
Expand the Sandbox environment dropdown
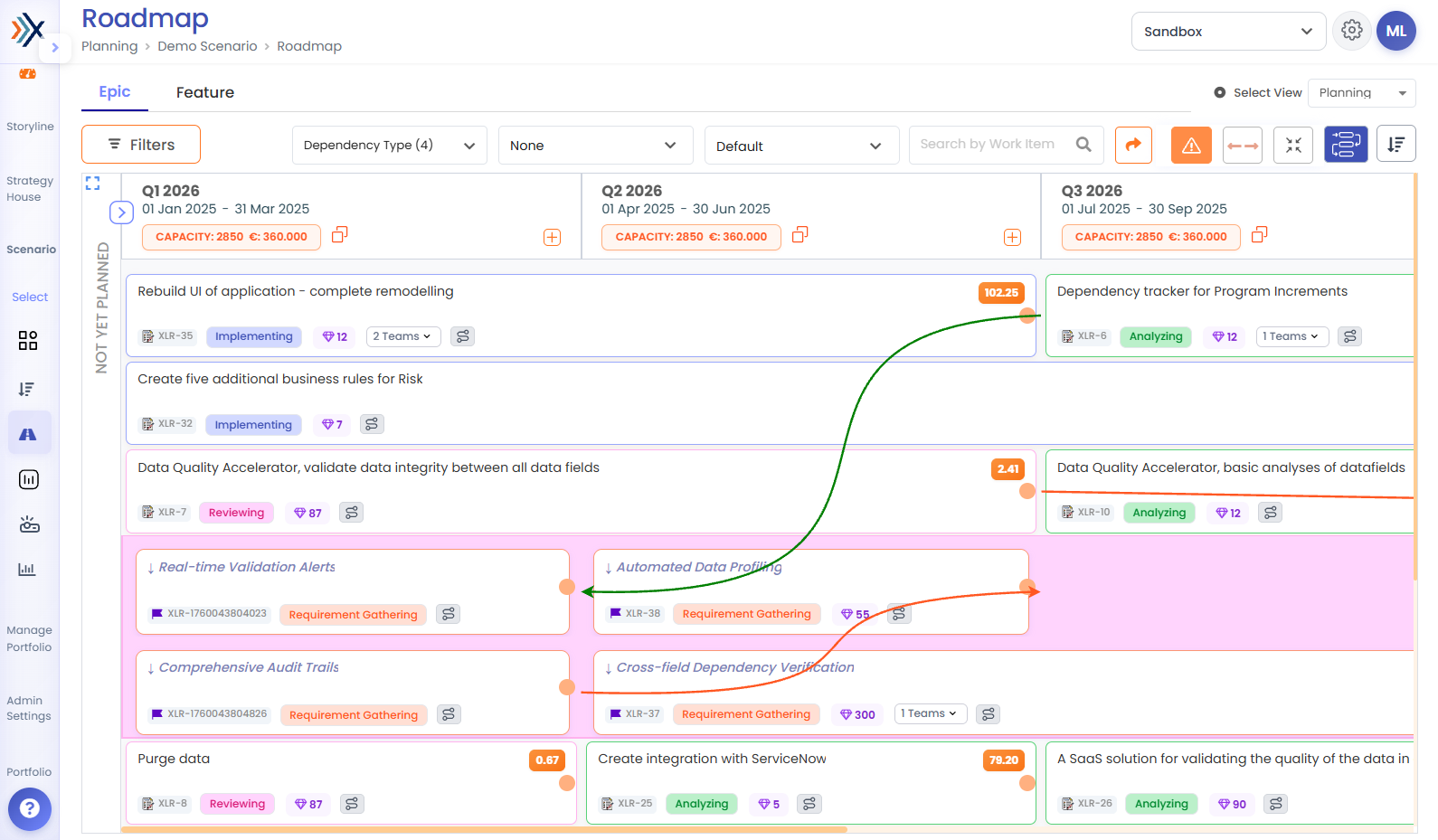click(x=1228, y=31)
